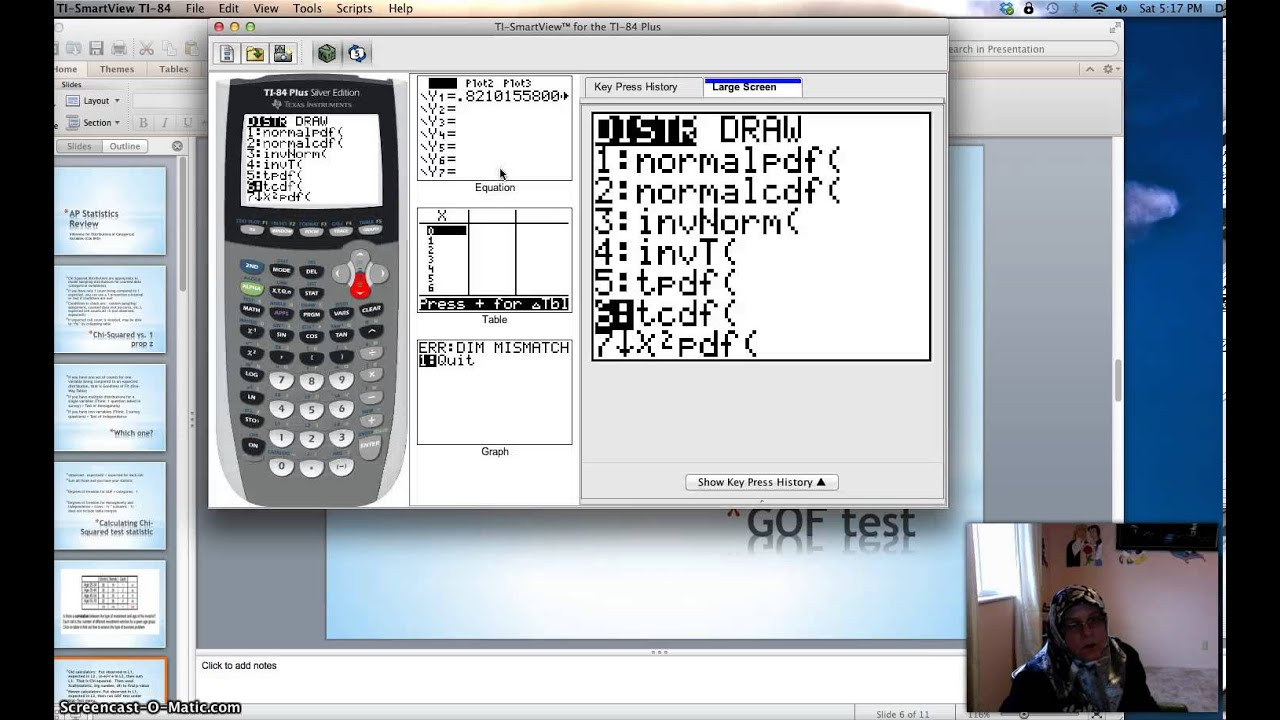The image size is (1280, 720).
Task: Click the ON key on the calculator
Action: (x=253, y=445)
